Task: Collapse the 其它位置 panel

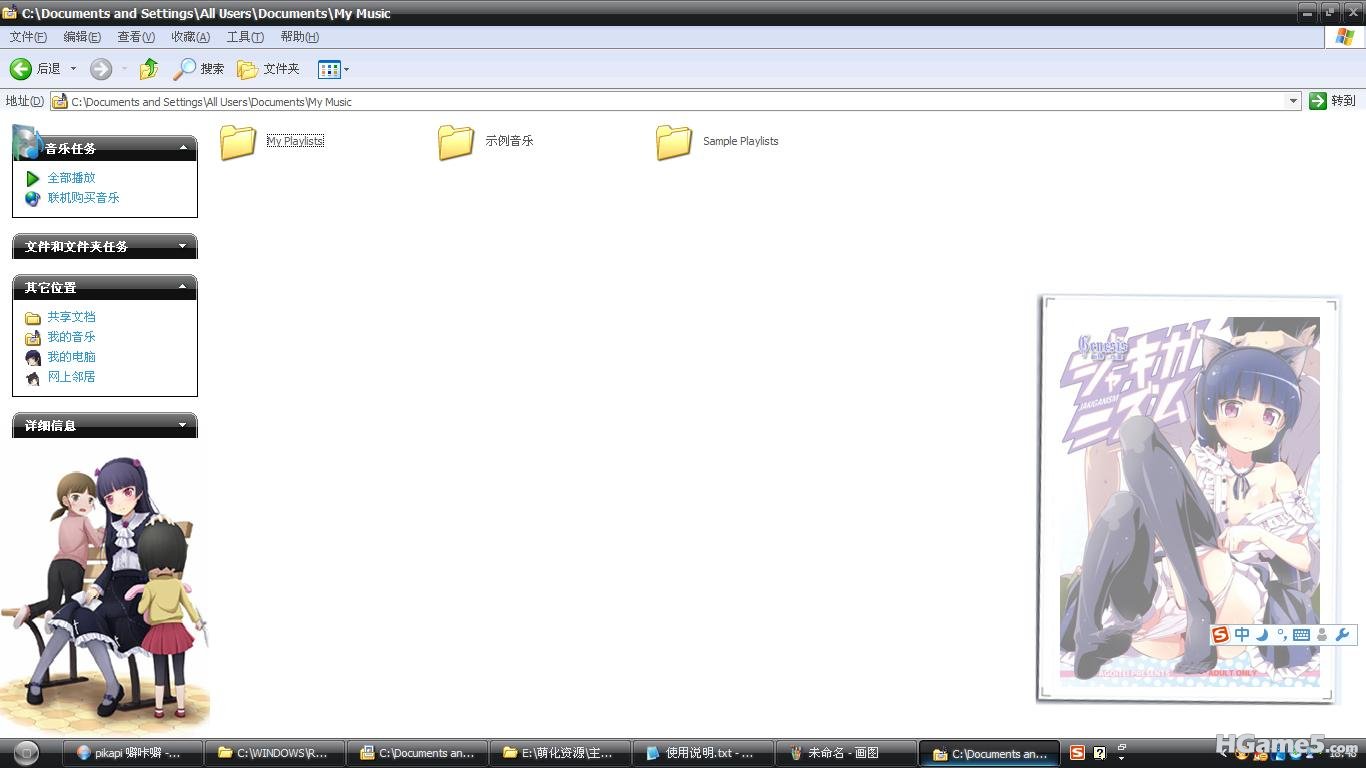Action: point(183,286)
